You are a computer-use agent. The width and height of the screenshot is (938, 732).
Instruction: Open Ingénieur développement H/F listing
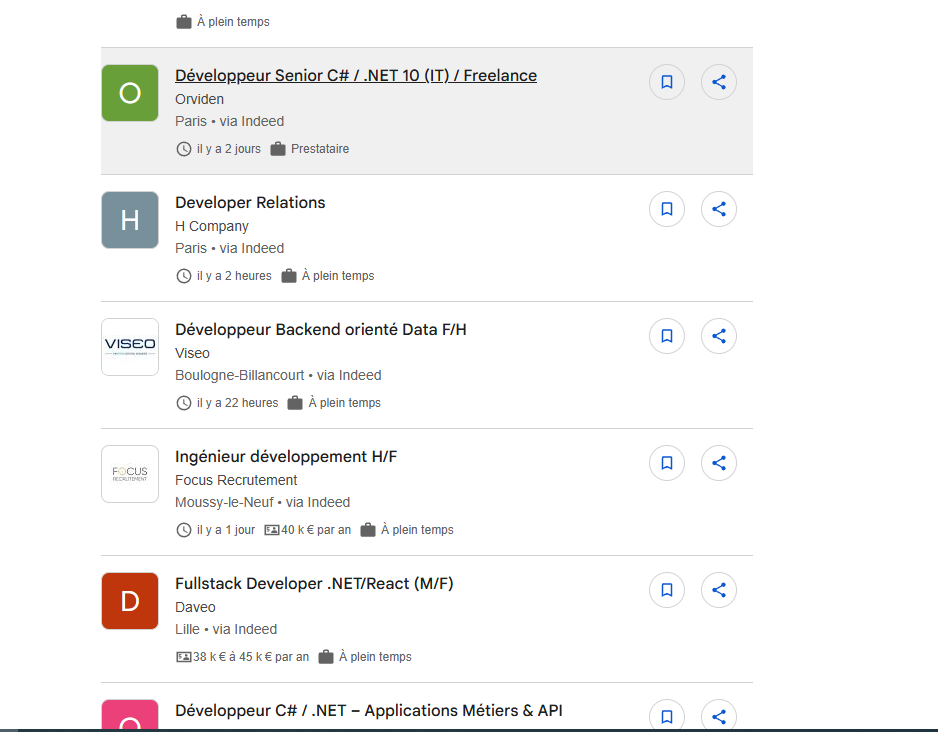286,457
